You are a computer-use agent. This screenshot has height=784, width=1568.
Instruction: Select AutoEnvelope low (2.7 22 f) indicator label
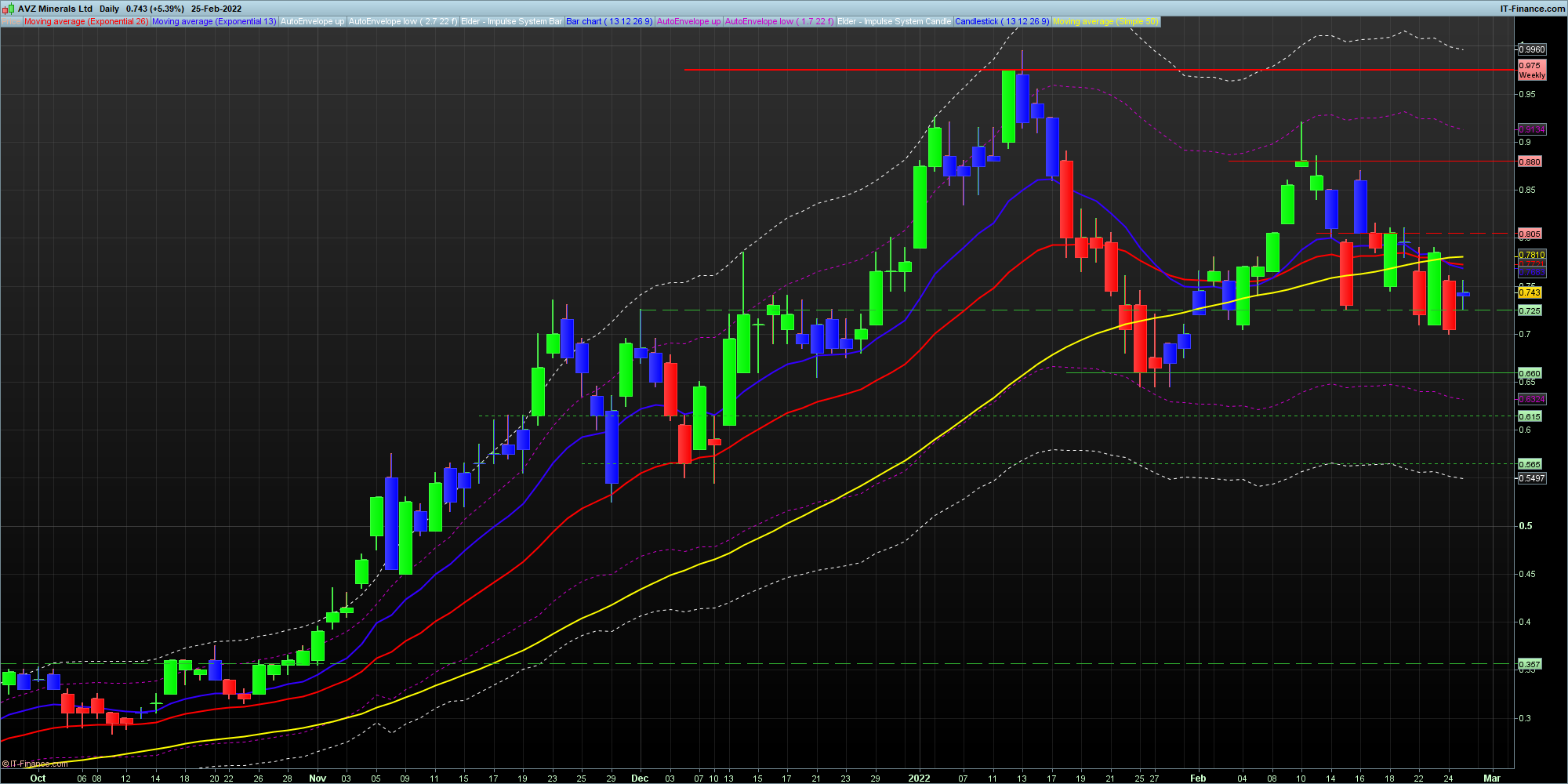403,21
